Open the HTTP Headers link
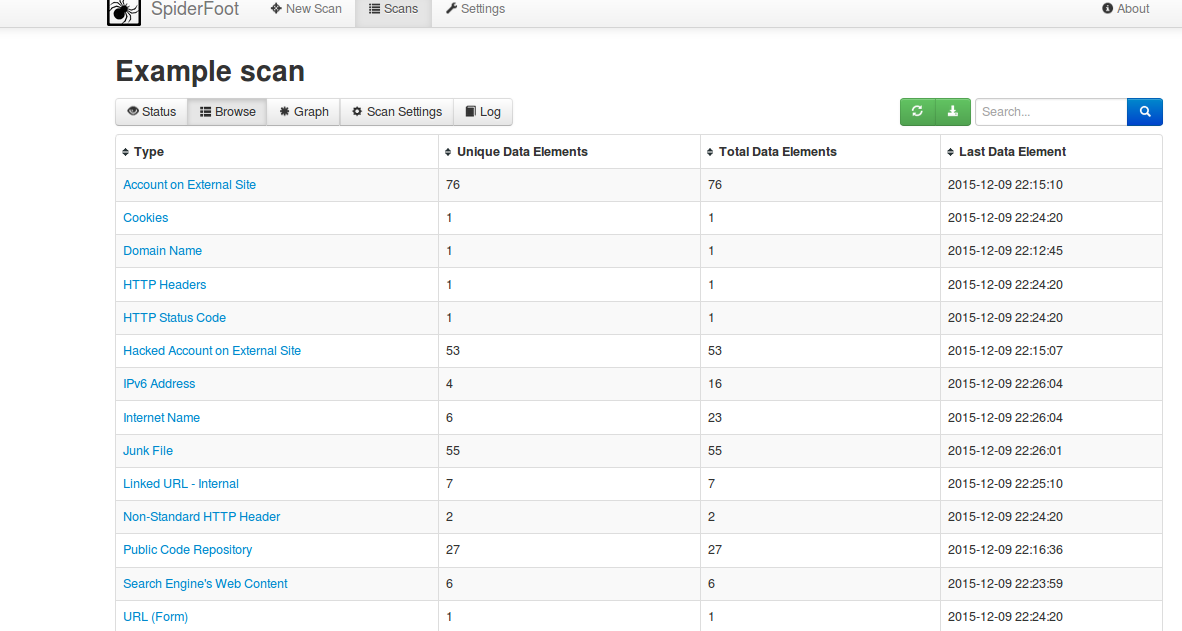Image resolution: width=1182 pixels, height=631 pixels. pos(164,285)
